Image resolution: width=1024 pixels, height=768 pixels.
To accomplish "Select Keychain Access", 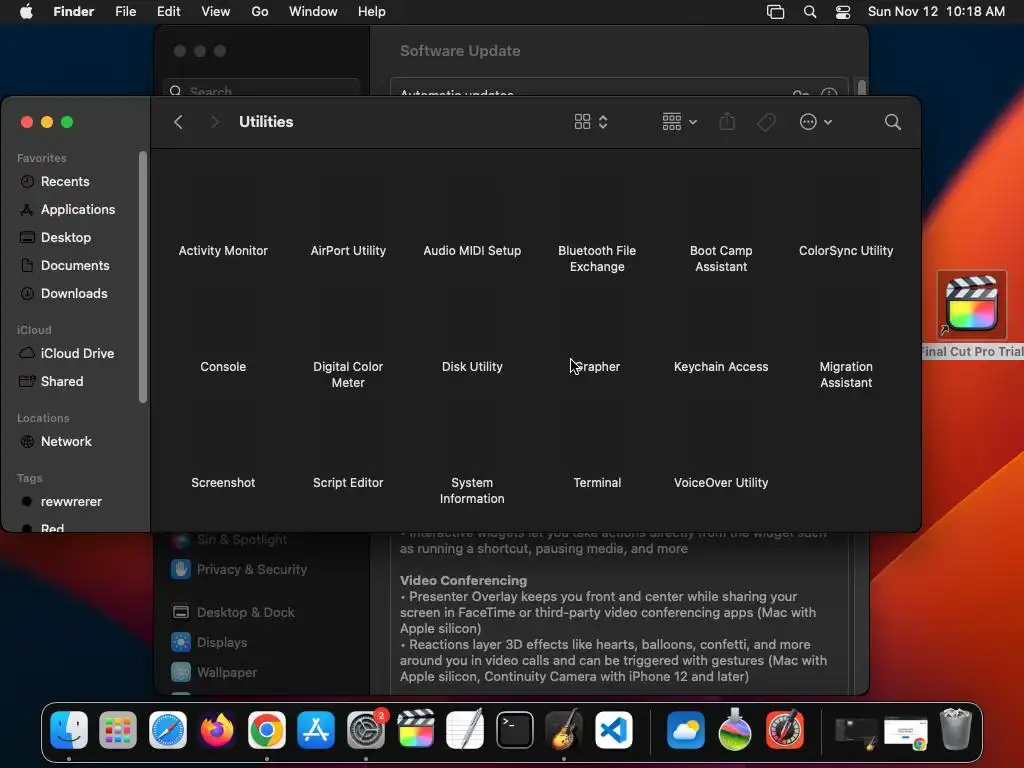I will coord(721,367).
